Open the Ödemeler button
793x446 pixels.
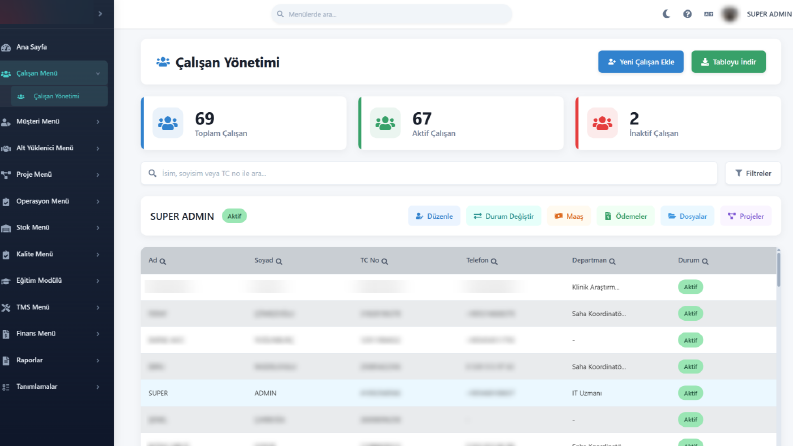click(626, 216)
